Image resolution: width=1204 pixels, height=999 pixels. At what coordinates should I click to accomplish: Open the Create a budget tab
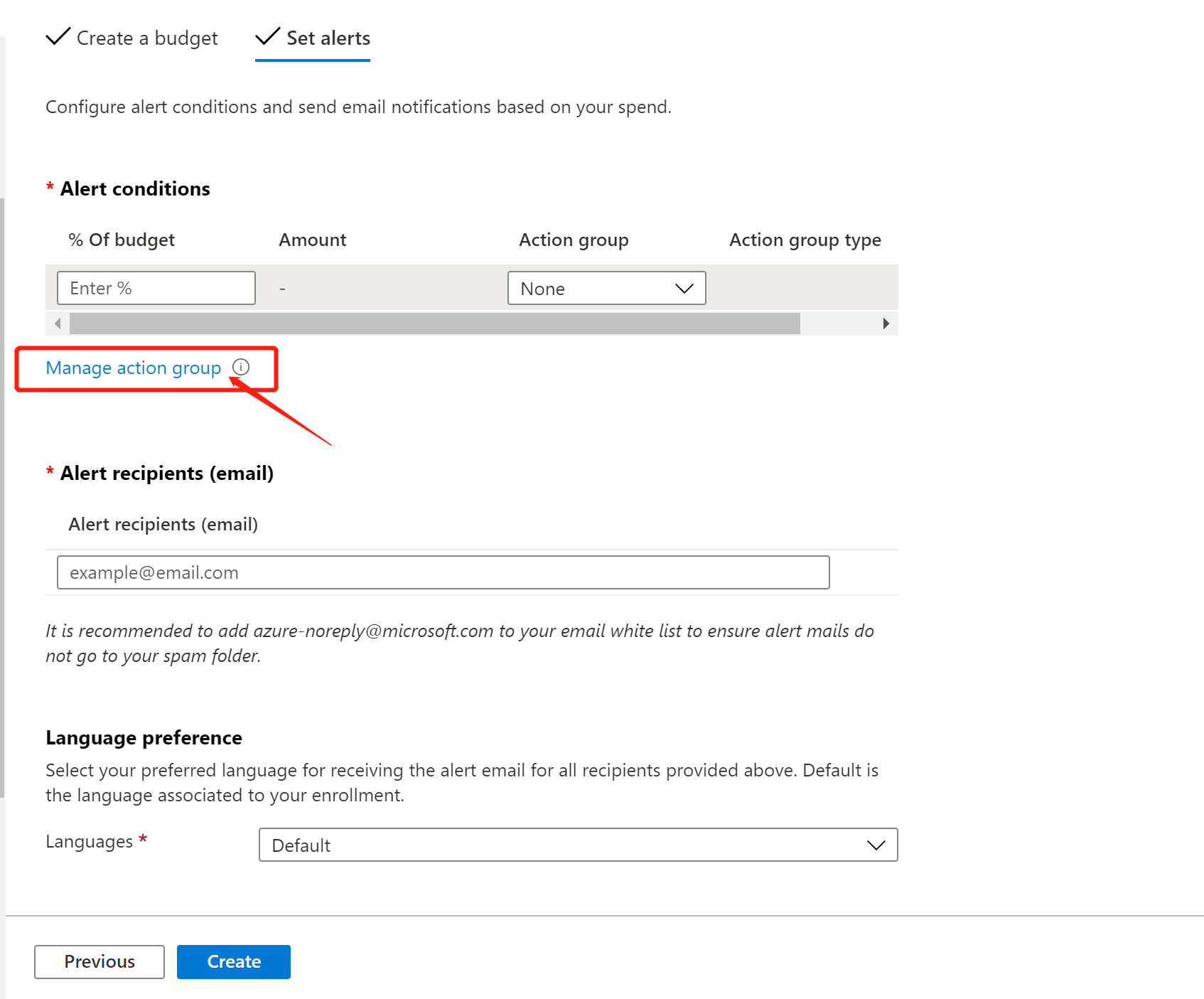132,38
